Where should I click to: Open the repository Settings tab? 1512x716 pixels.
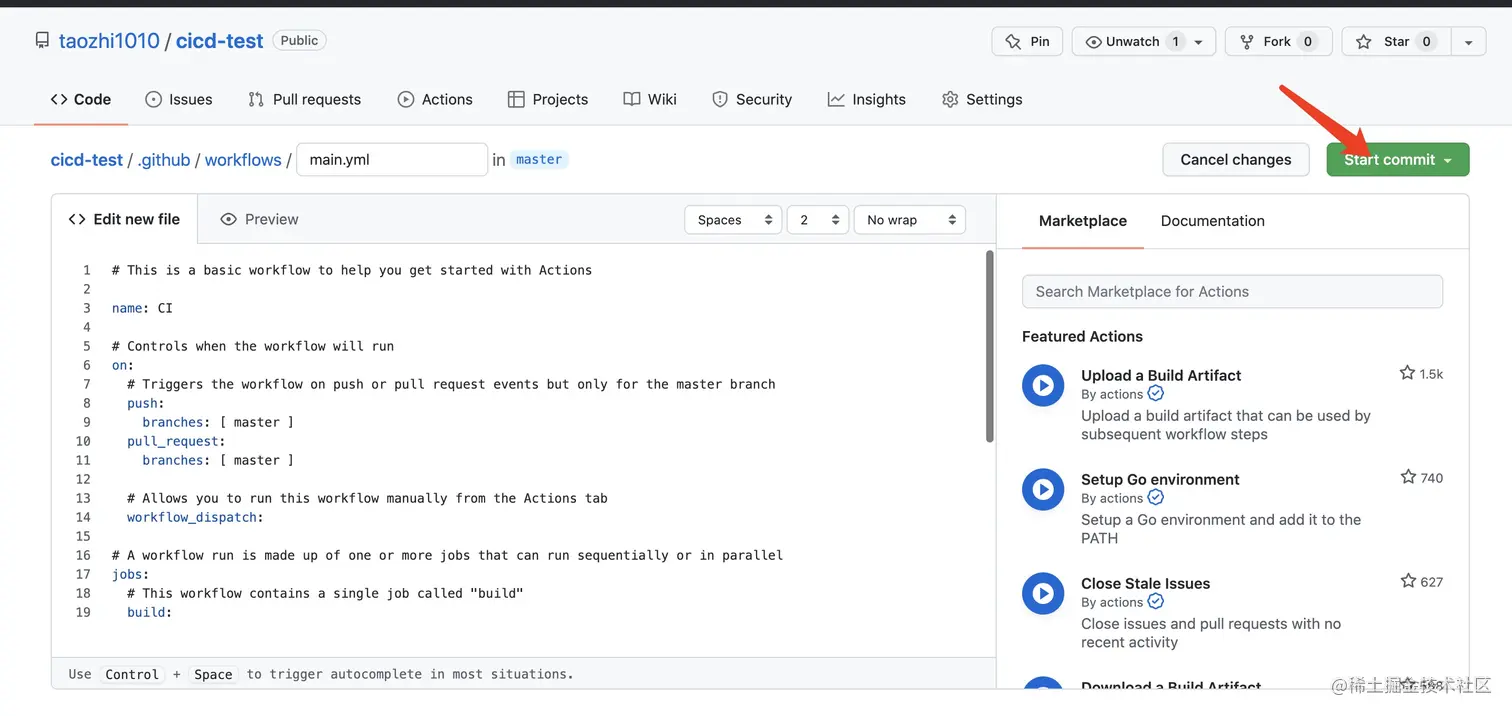click(982, 99)
